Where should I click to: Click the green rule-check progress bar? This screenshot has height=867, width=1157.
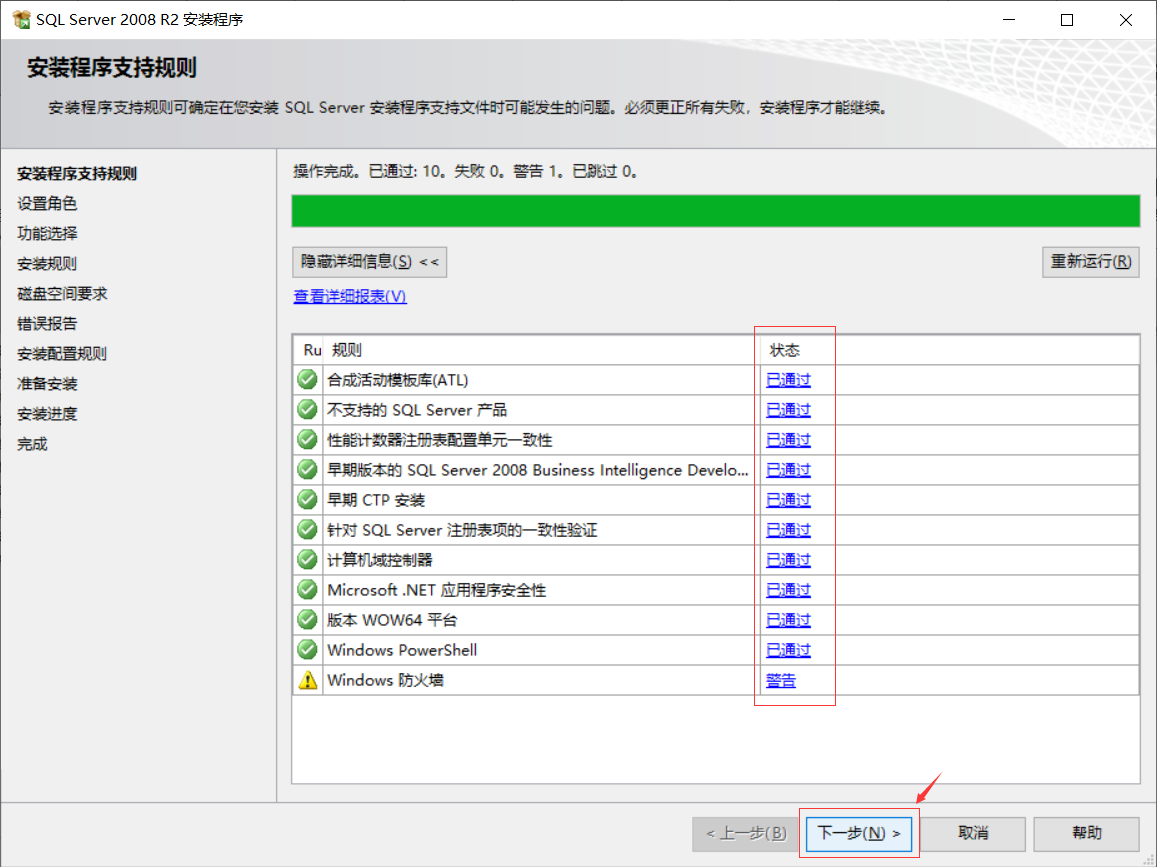pyautogui.click(x=716, y=211)
